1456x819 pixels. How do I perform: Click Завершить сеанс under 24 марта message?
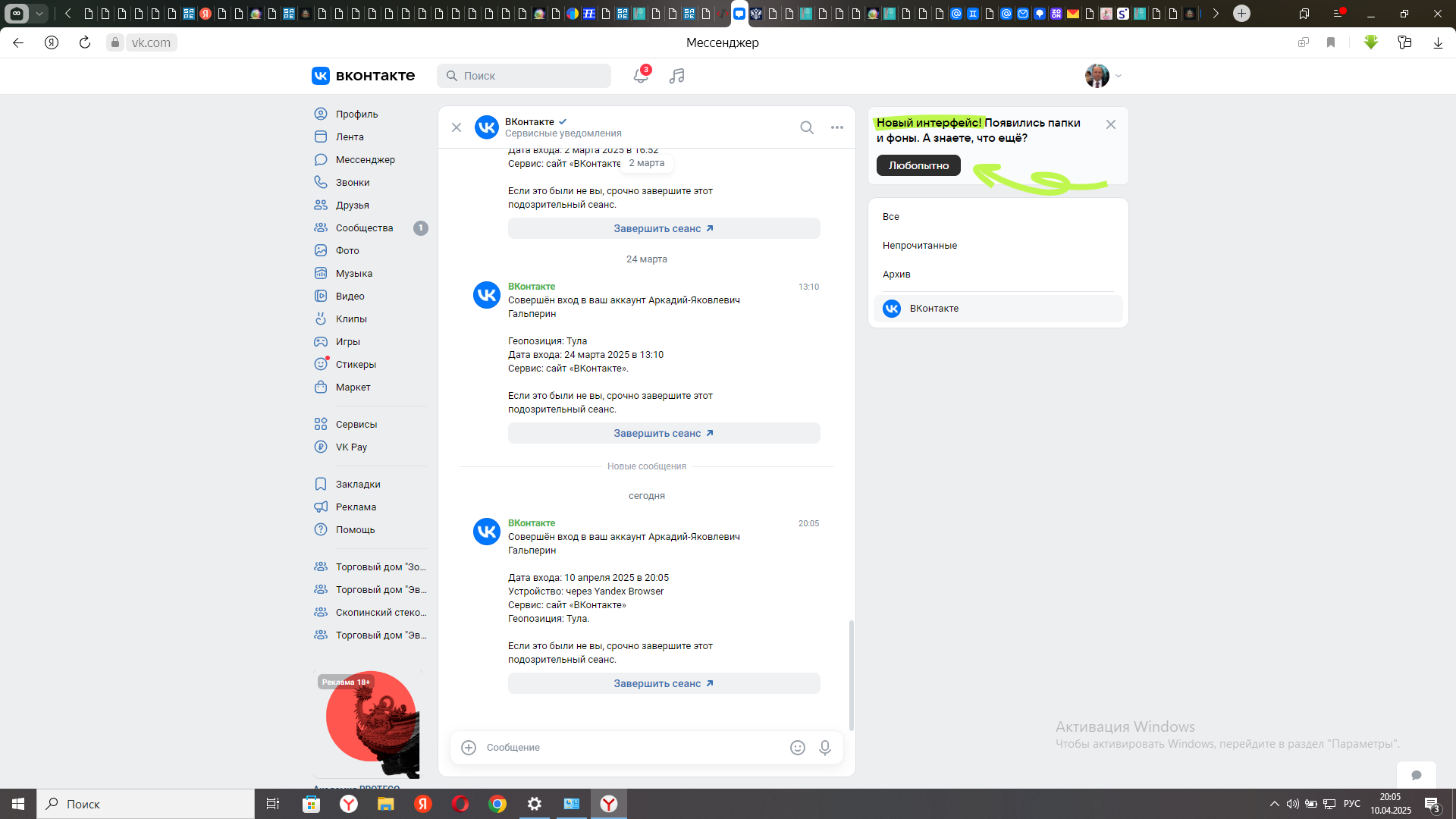pyautogui.click(x=664, y=433)
